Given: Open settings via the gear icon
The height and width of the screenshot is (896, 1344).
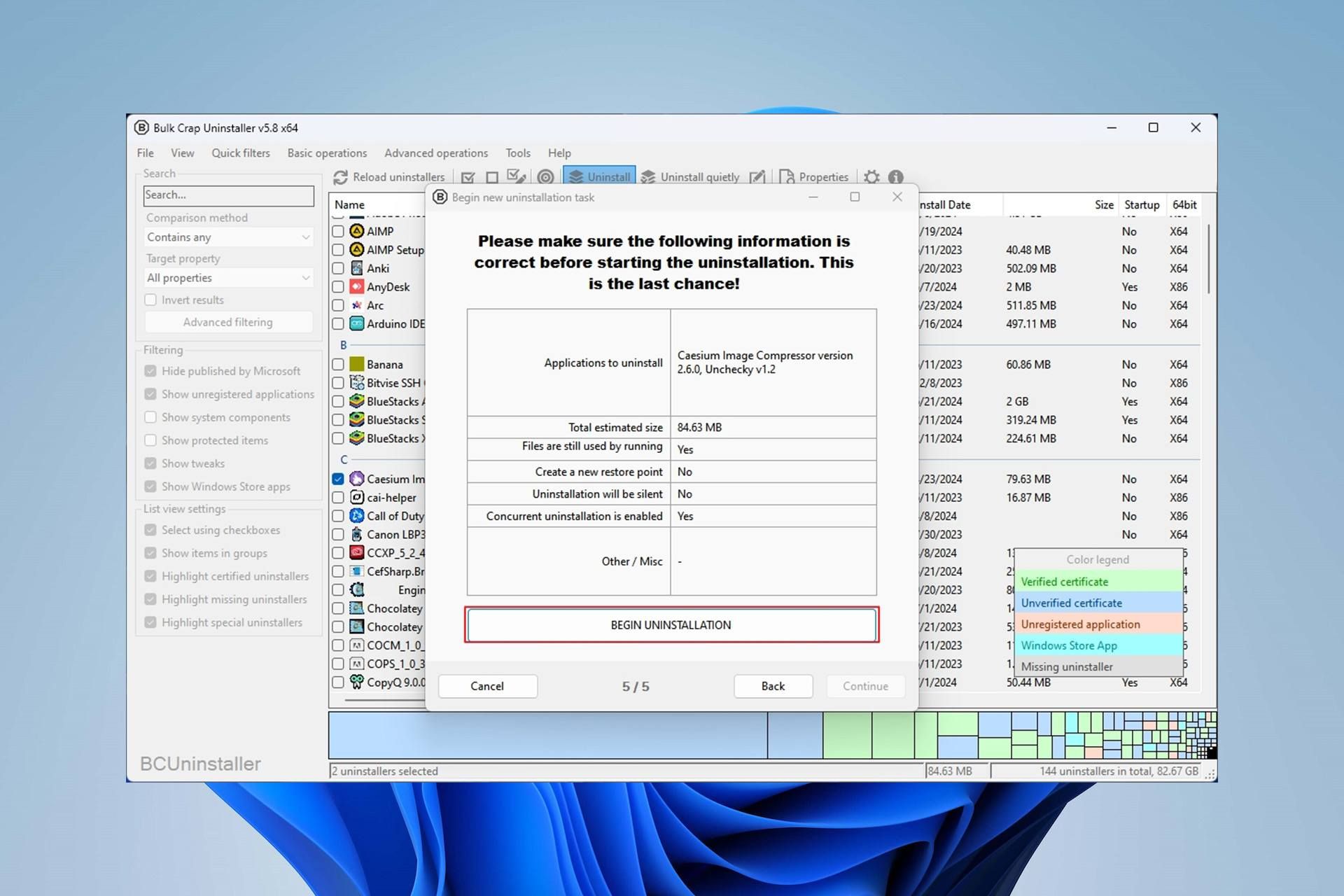Looking at the screenshot, I should [x=871, y=177].
